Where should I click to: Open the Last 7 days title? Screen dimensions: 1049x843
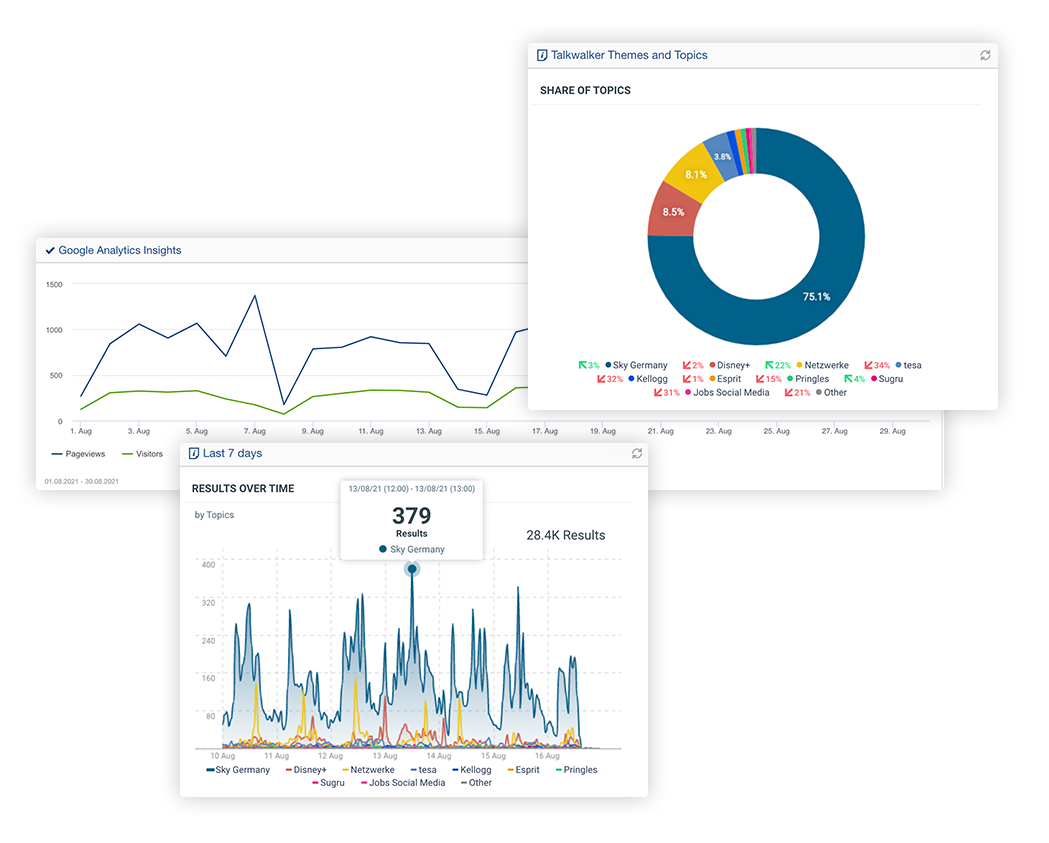[232, 454]
